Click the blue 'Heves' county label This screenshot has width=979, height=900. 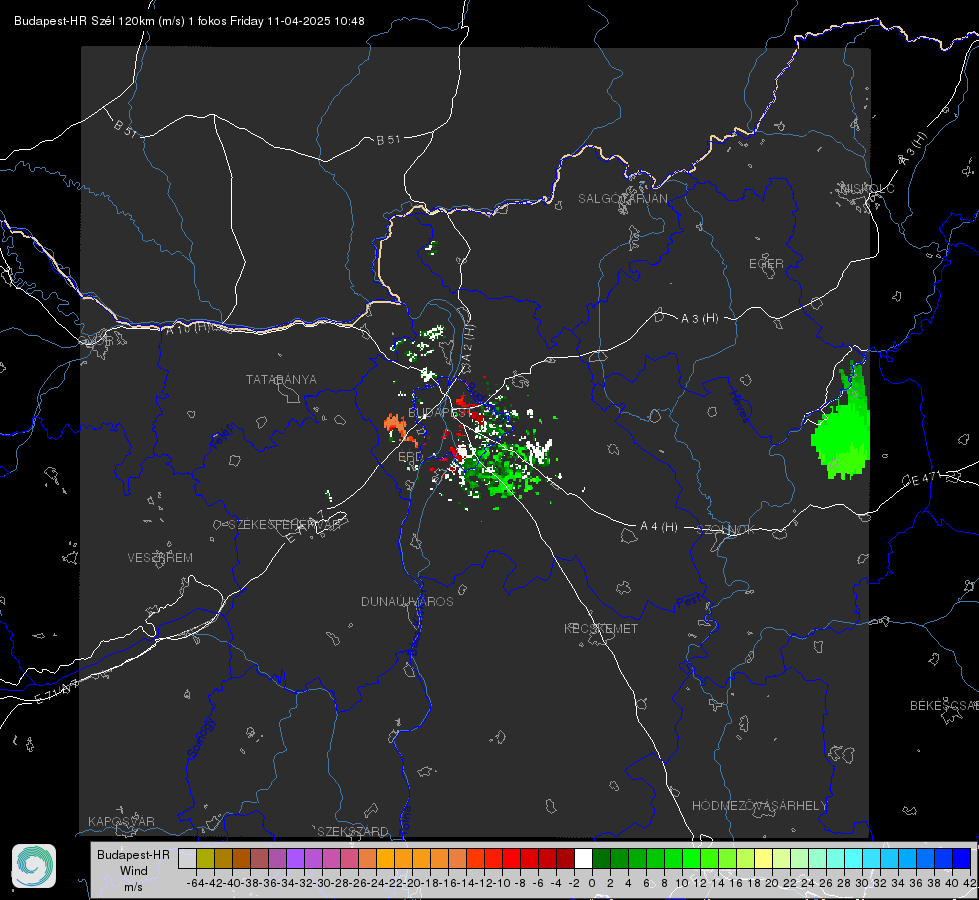(x=739, y=406)
